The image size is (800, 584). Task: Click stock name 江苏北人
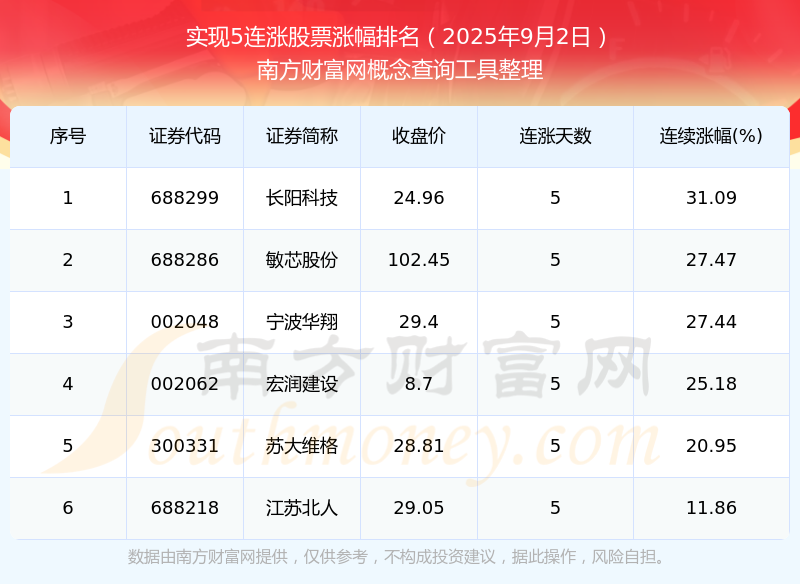tap(302, 508)
